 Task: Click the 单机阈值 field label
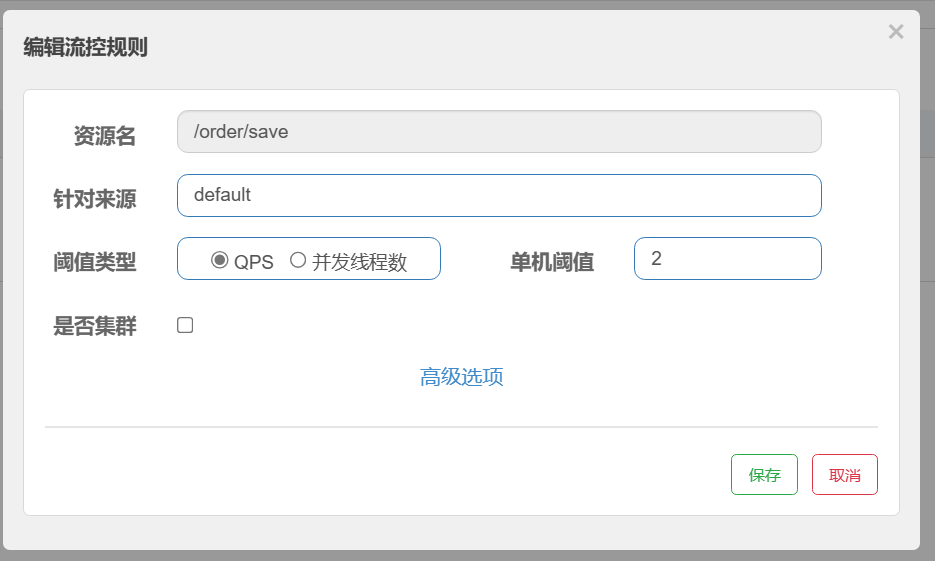[552, 262]
